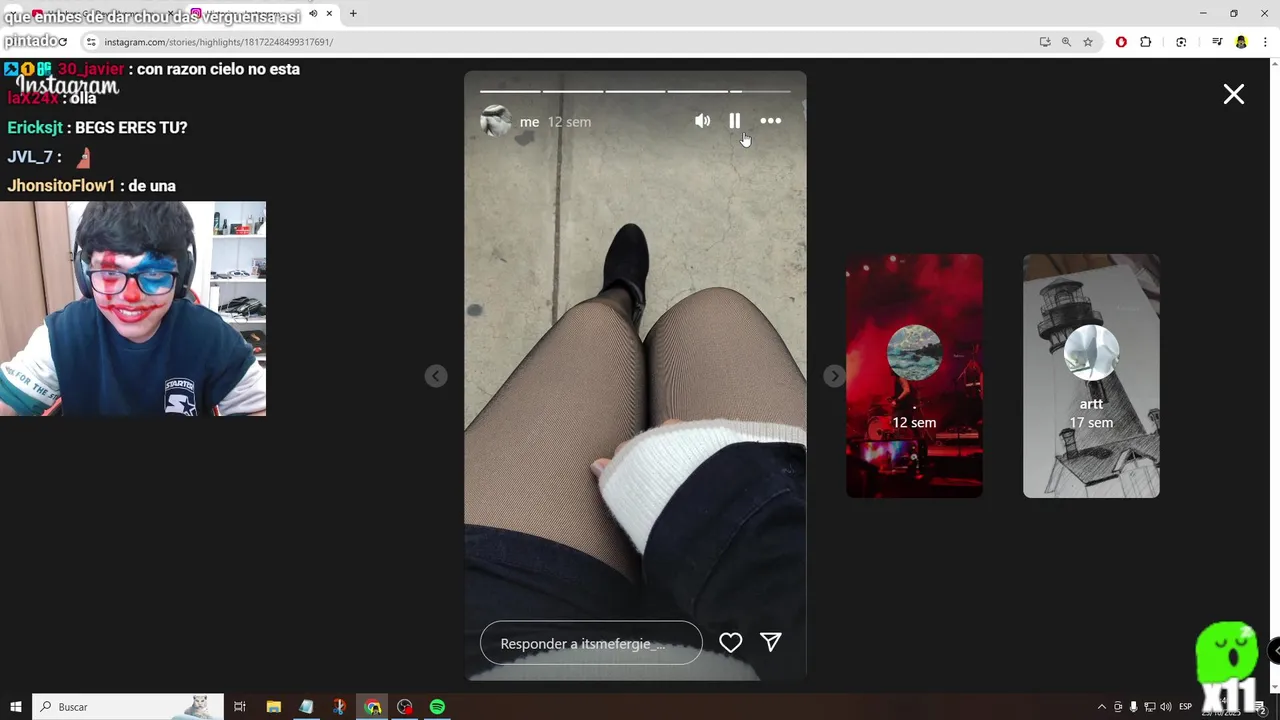The width and height of the screenshot is (1280, 720).
Task: Open a new tab with the plus button
Action: coord(353,14)
